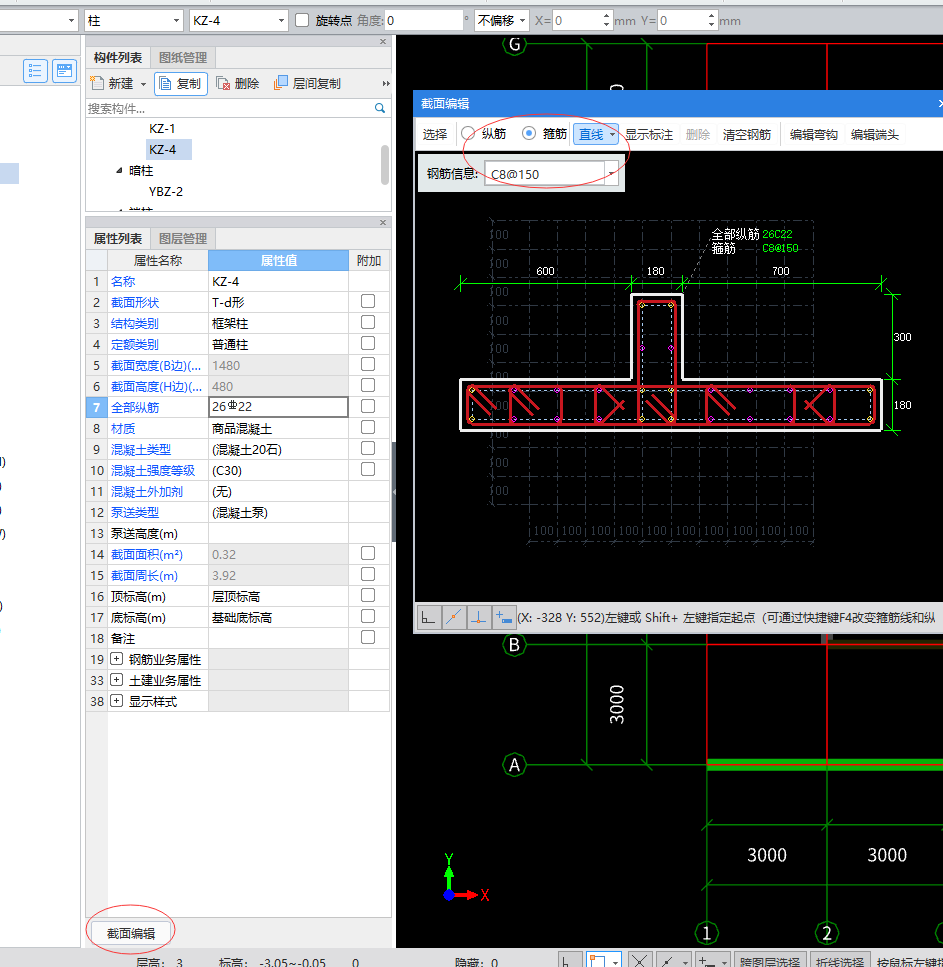Click the midpoint snap icon on the bottom status bar
The height and width of the screenshot is (967, 943).
(x=667, y=960)
